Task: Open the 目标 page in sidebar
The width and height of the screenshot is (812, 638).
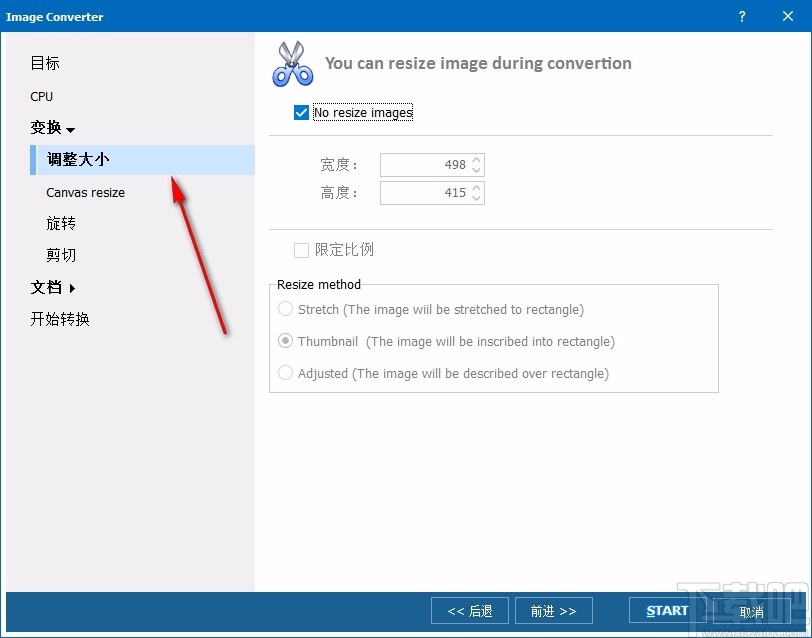Action: click(x=45, y=63)
